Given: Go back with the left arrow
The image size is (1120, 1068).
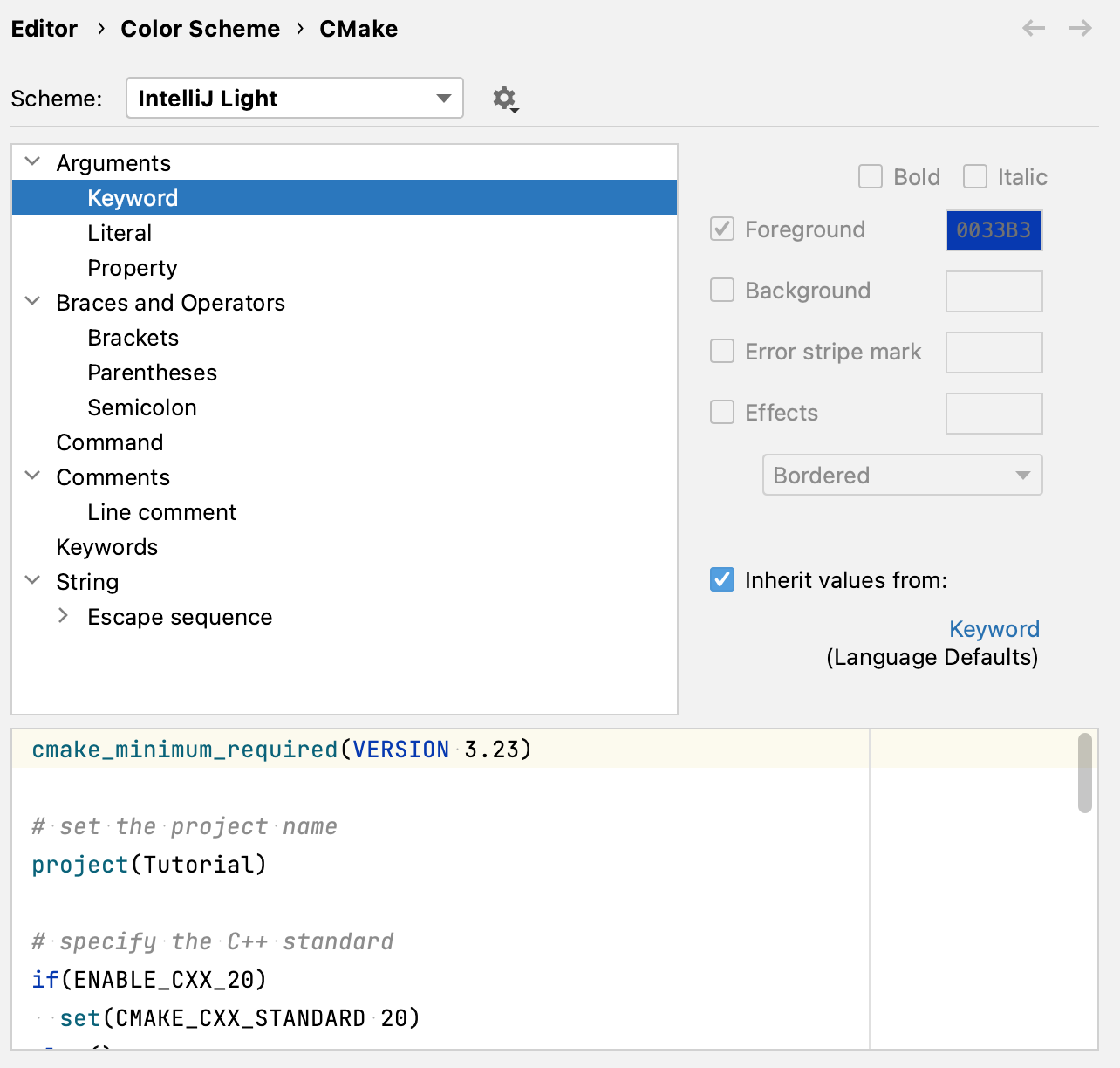Looking at the screenshot, I should (1034, 29).
